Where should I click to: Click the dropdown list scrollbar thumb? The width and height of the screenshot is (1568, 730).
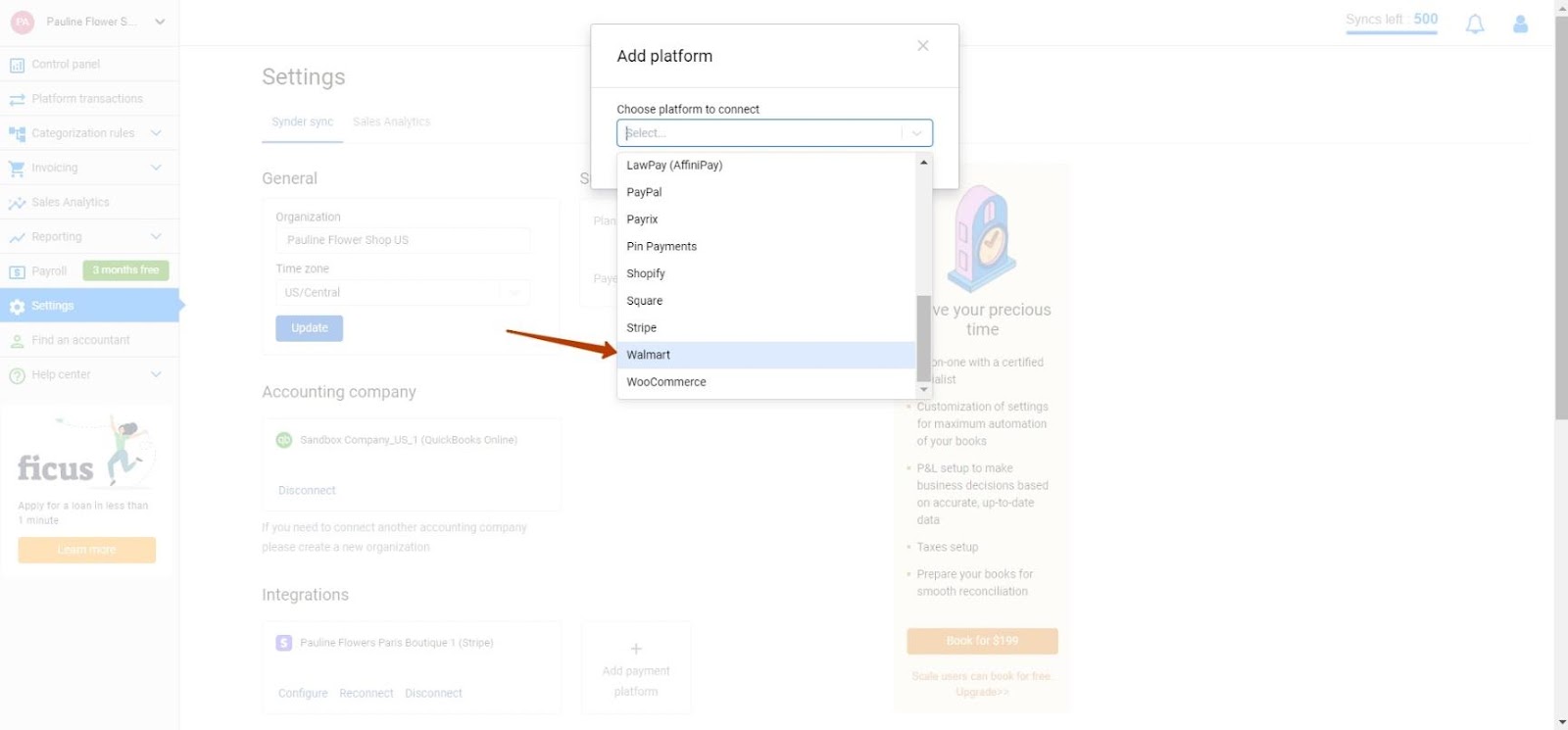click(x=923, y=338)
